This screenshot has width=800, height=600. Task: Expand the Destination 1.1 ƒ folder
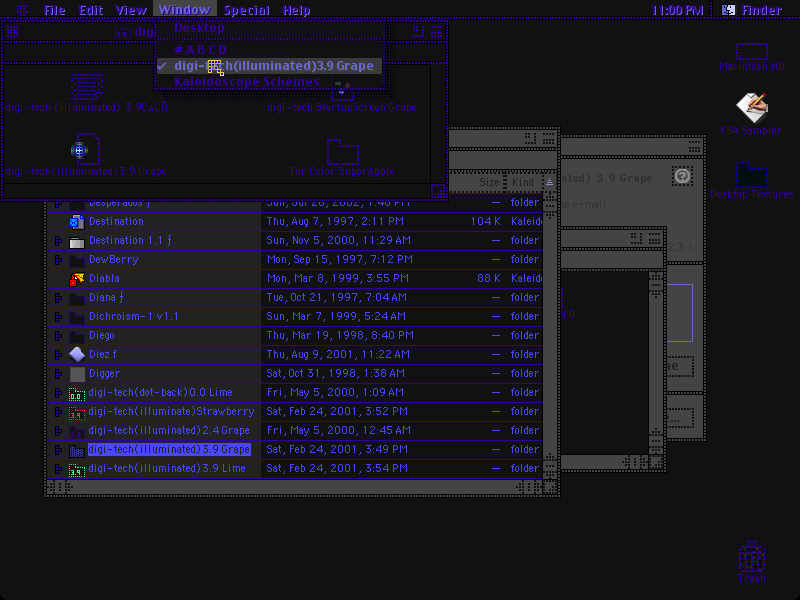(58, 241)
